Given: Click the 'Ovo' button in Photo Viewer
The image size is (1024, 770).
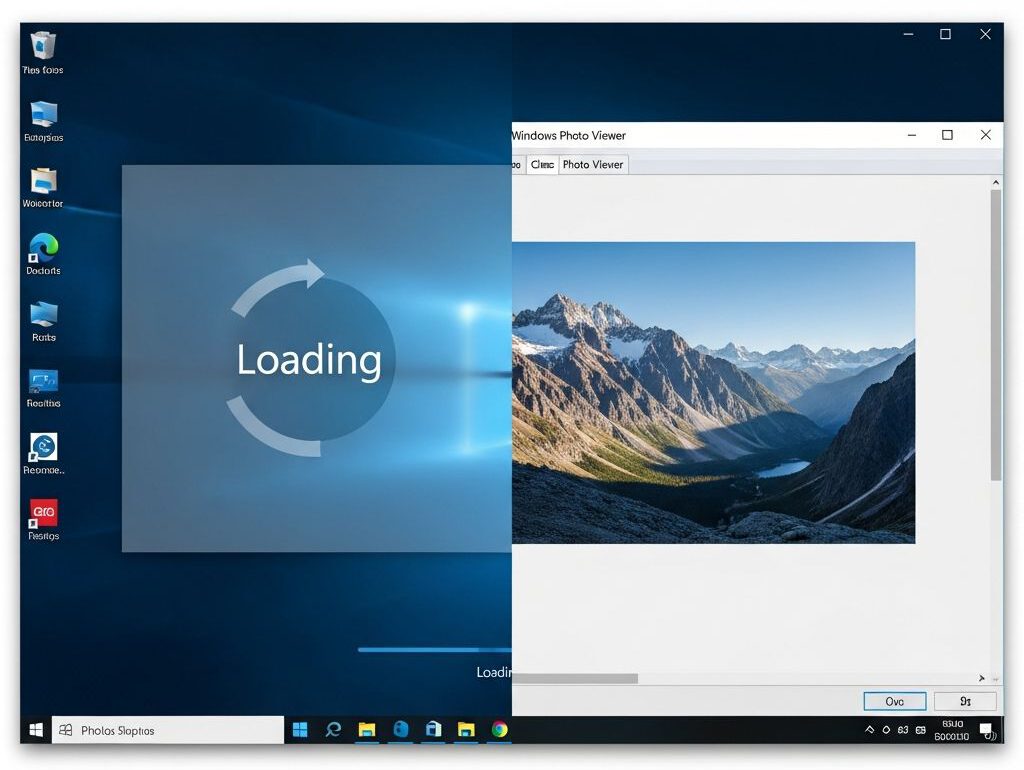Looking at the screenshot, I should (895, 701).
